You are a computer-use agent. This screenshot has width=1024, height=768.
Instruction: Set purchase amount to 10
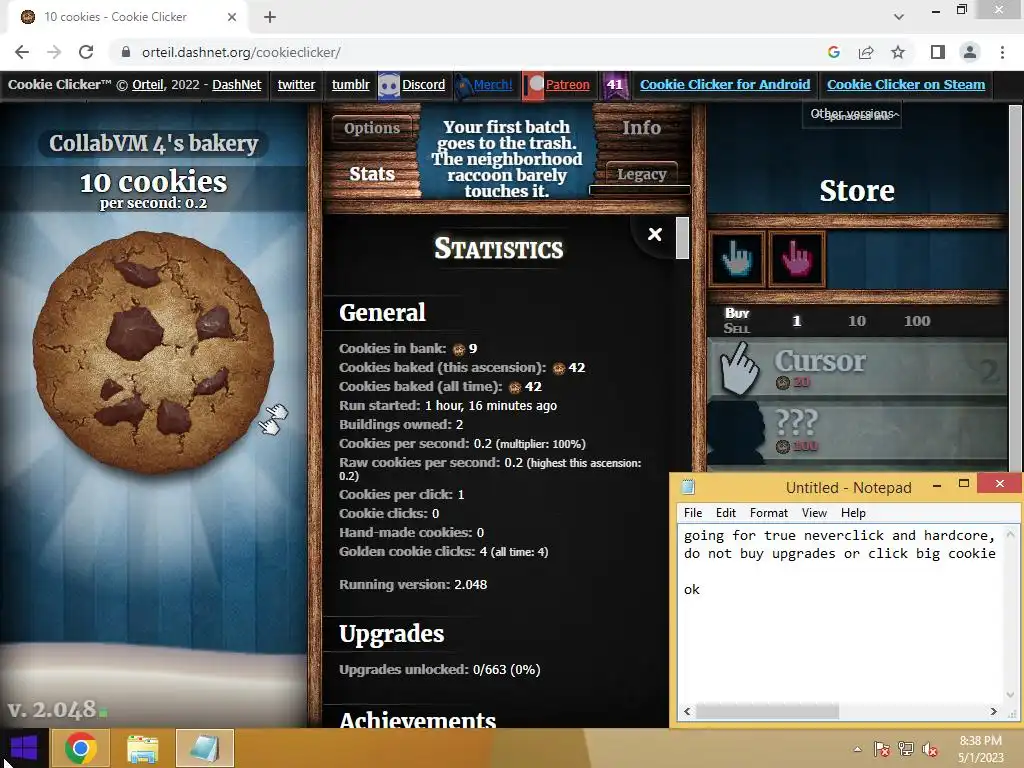(857, 321)
